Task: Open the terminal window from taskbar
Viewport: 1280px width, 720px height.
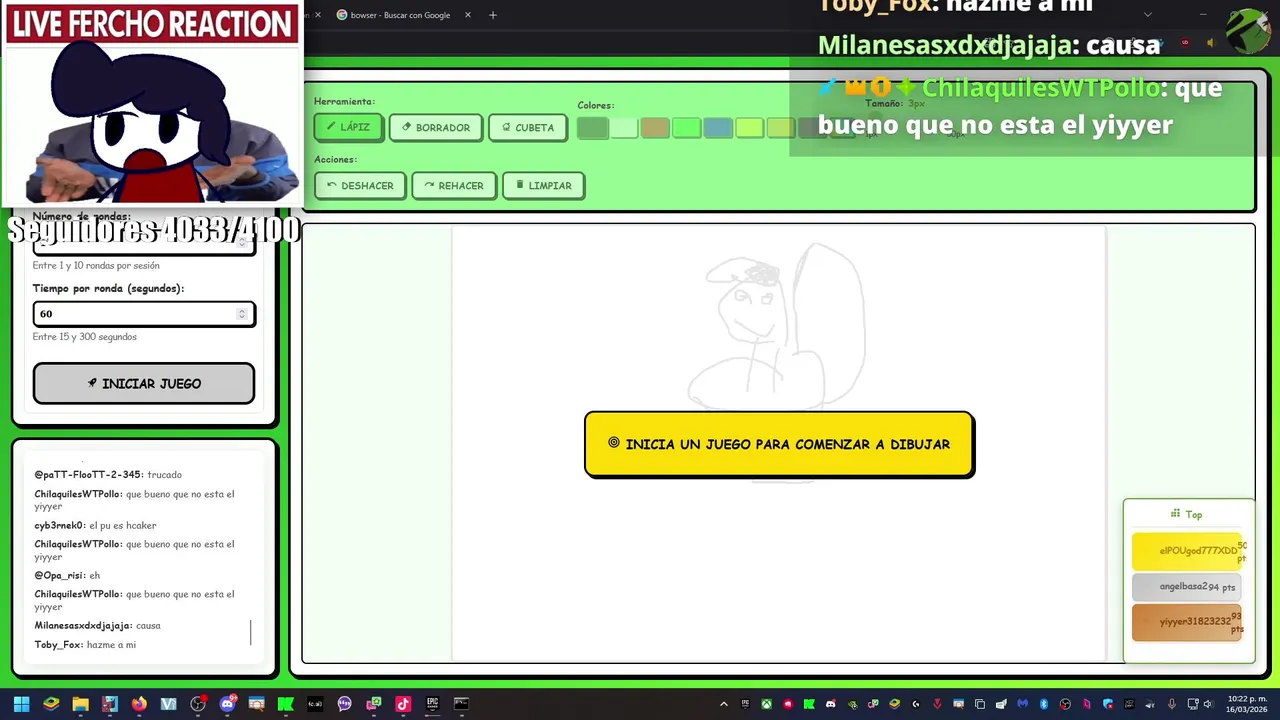Action: (x=461, y=704)
